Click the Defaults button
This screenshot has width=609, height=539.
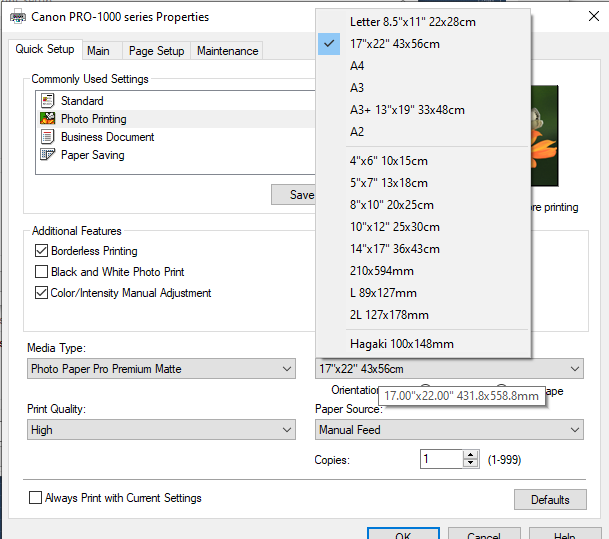[x=549, y=499]
